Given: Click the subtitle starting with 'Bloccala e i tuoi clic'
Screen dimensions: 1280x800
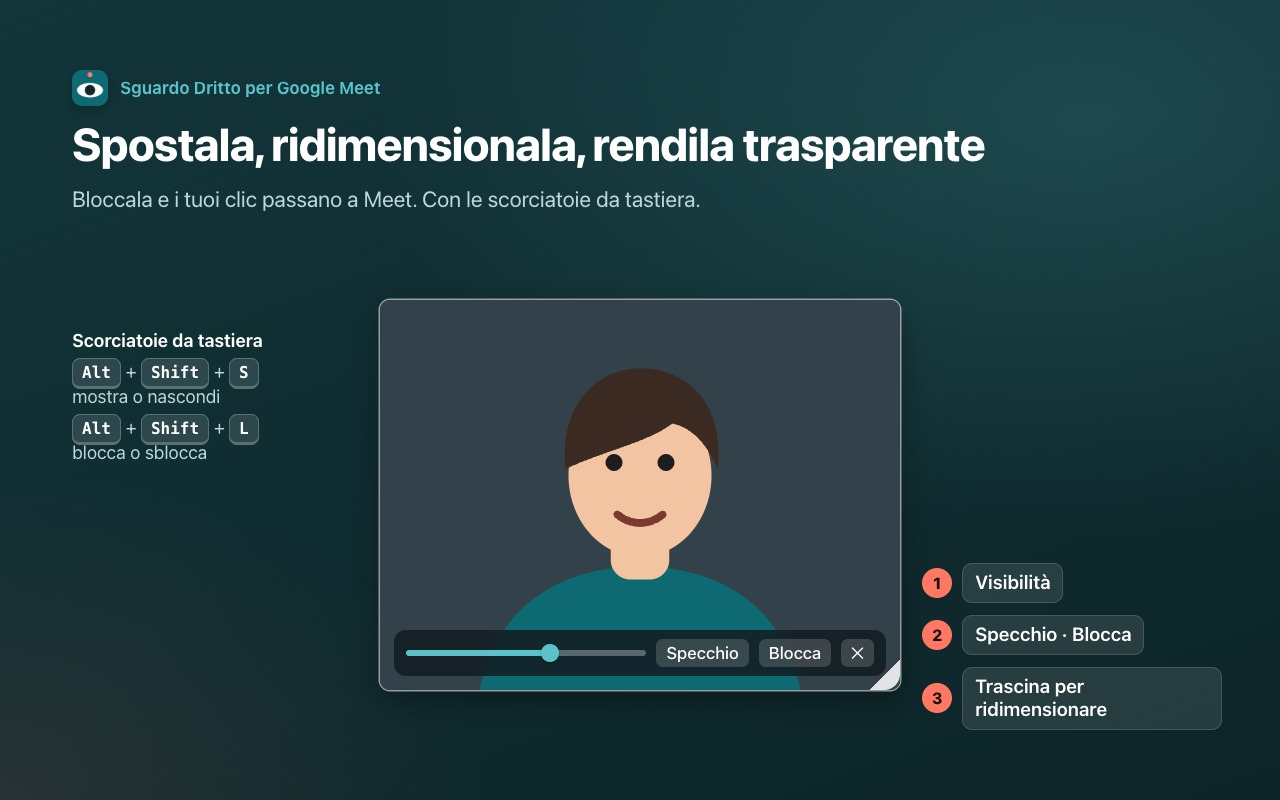Looking at the screenshot, I should [x=386, y=199].
